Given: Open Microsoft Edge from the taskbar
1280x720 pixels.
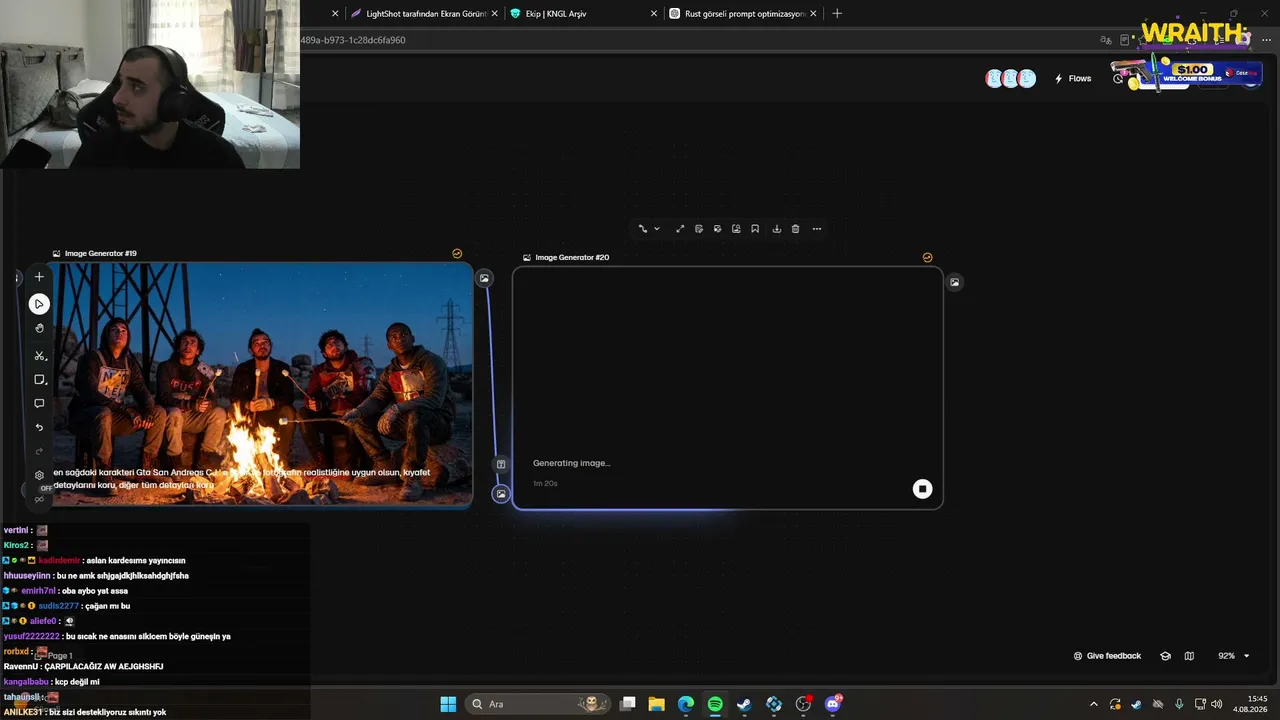Looking at the screenshot, I should pos(686,704).
